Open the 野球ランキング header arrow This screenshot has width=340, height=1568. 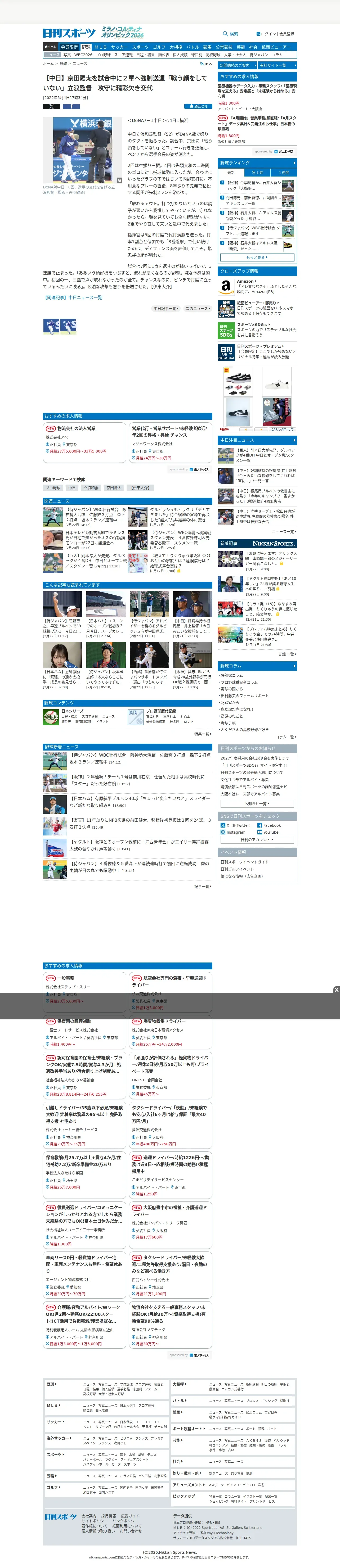(x=294, y=162)
